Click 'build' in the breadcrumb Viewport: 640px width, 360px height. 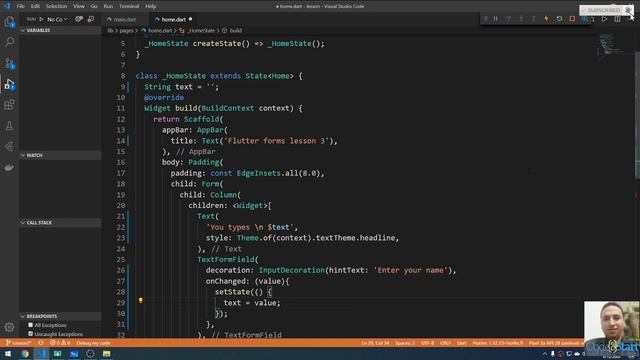pos(236,31)
